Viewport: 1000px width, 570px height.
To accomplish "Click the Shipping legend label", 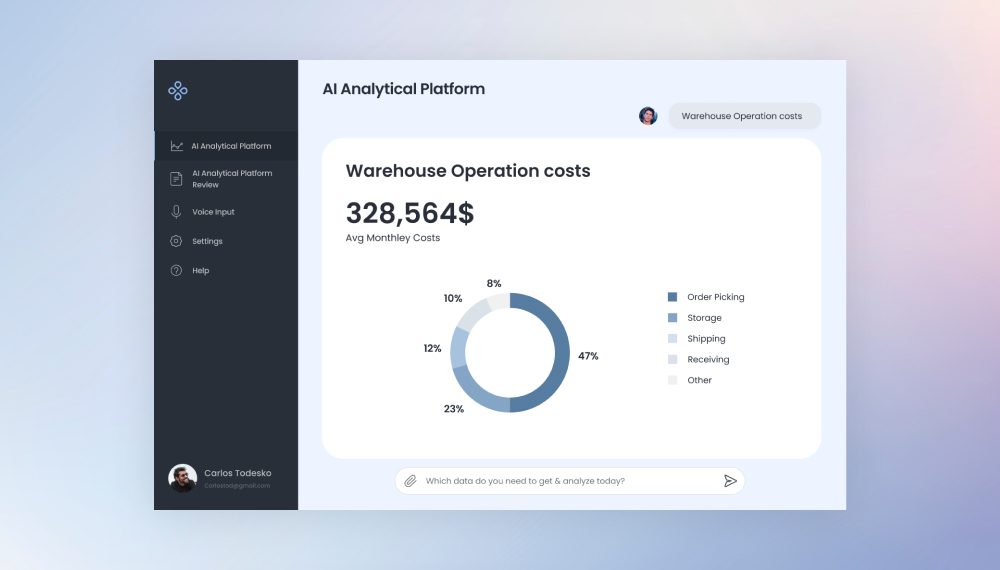I will click(x=706, y=339).
